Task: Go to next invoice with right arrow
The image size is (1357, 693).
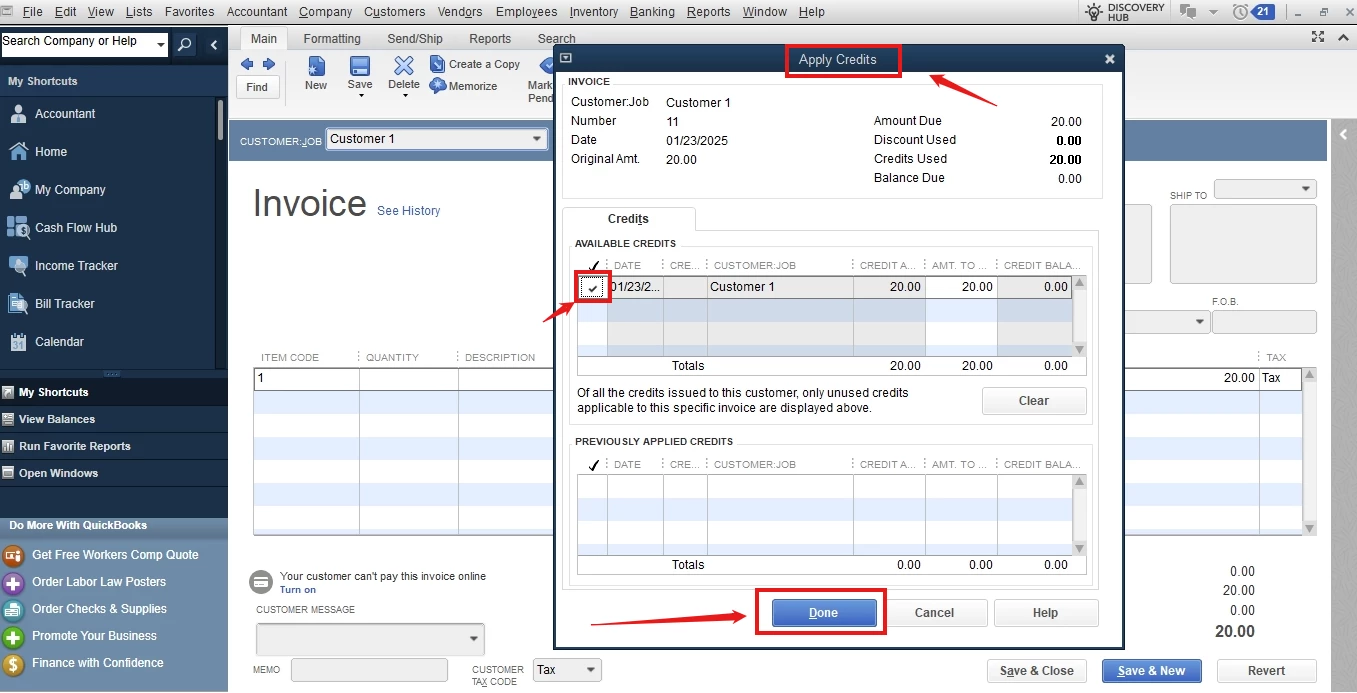Action: coord(268,64)
